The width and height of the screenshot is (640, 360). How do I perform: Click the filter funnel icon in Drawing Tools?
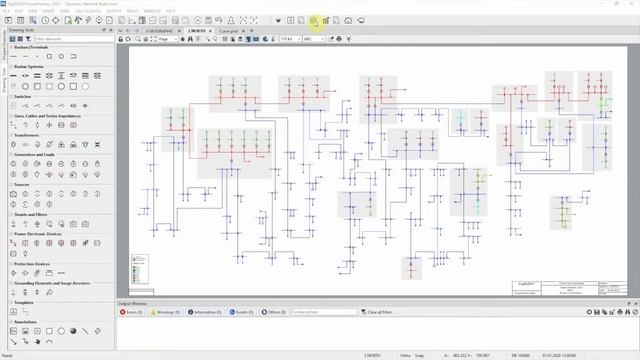(28, 39)
